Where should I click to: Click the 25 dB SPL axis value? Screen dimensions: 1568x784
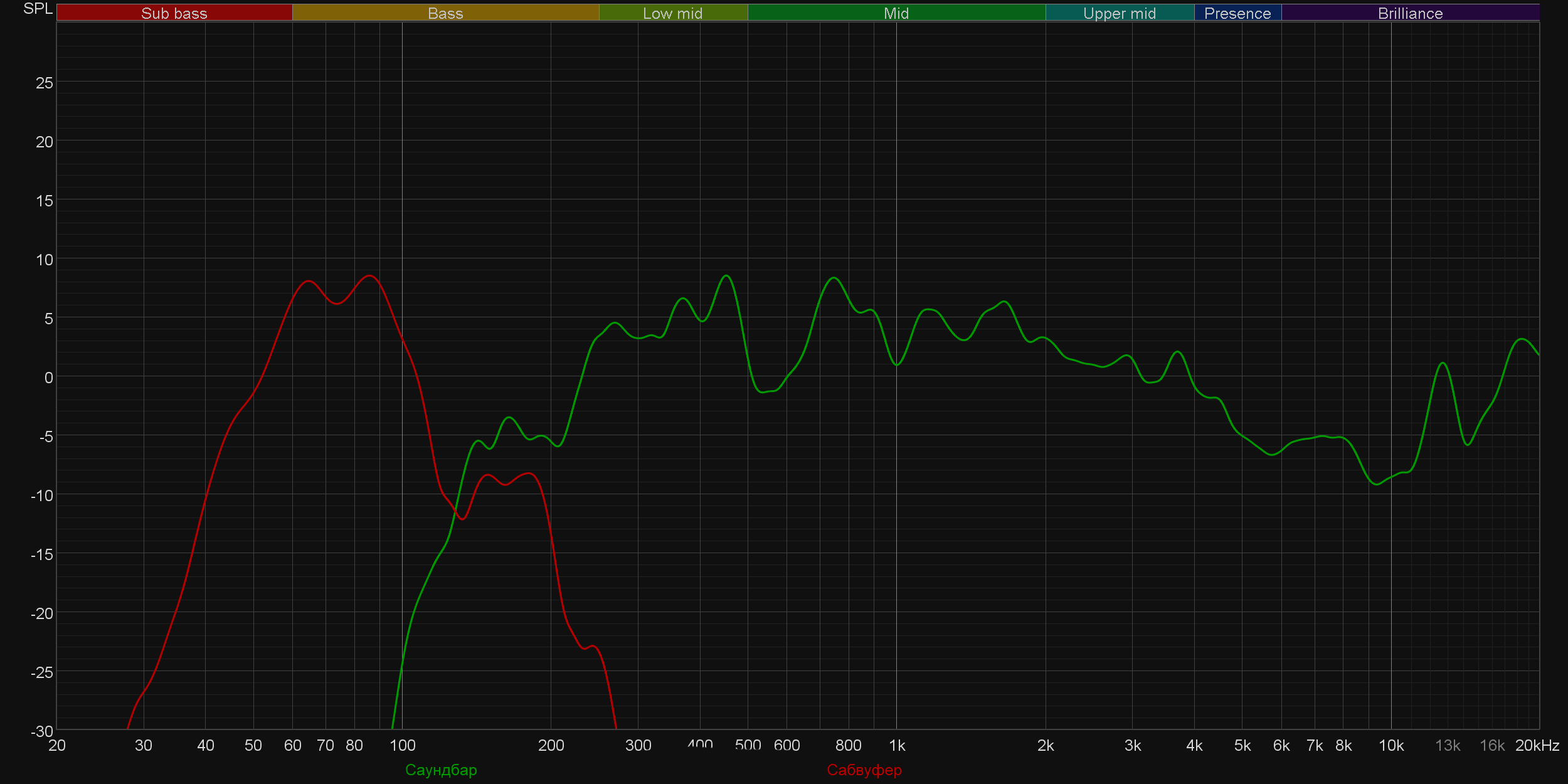tap(44, 83)
